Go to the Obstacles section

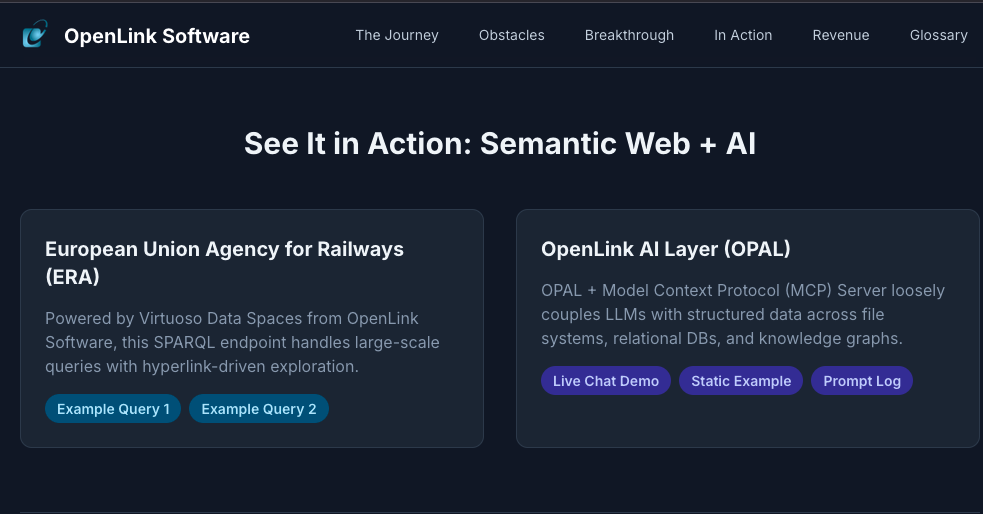click(512, 35)
